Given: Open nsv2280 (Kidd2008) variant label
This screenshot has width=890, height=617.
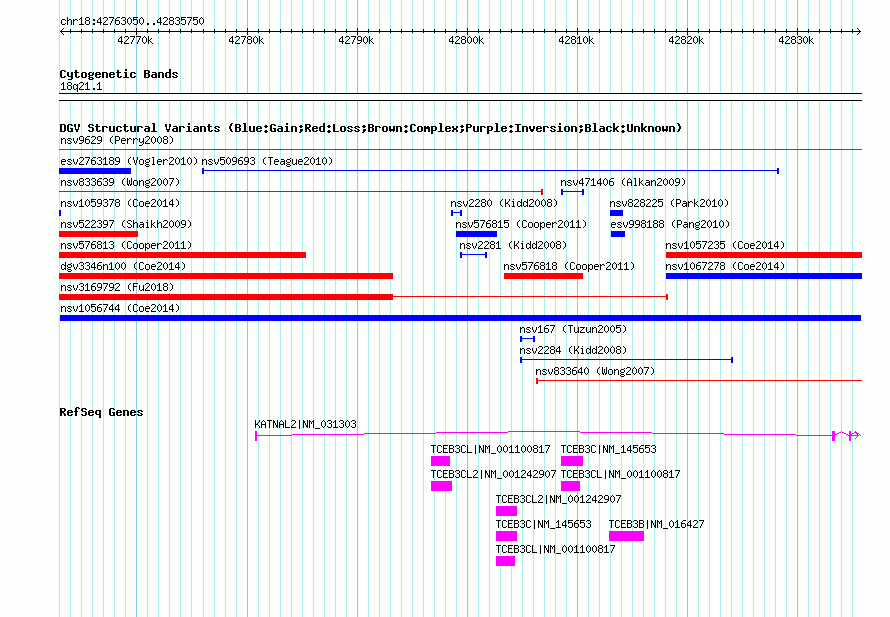Looking at the screenshot, I should pyautogui.click(x=504, y=203).
